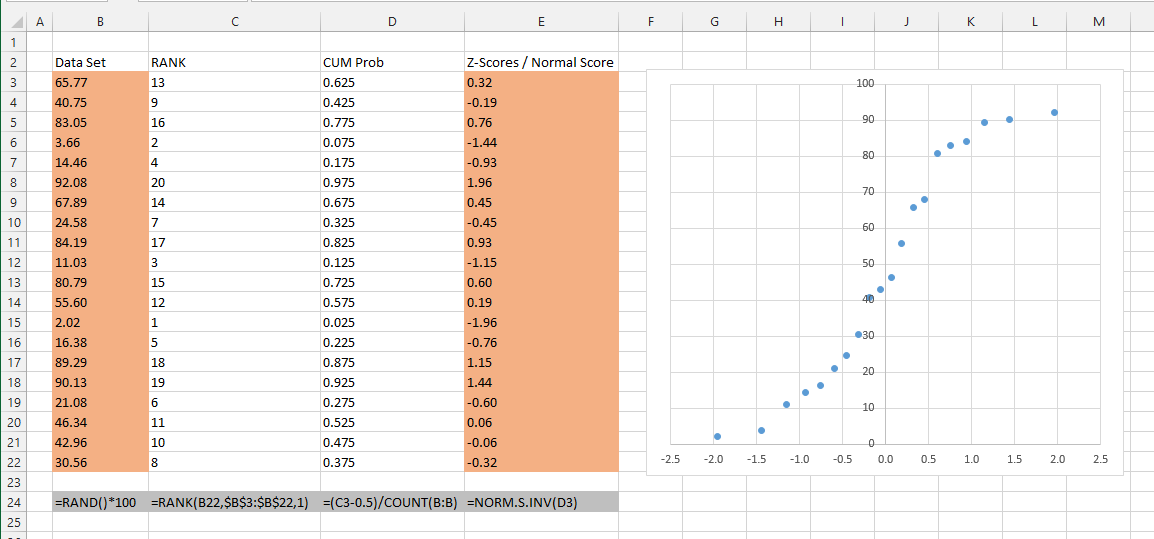
Task: Select the cell with value 84.19
Action: (x=100, y=242)
